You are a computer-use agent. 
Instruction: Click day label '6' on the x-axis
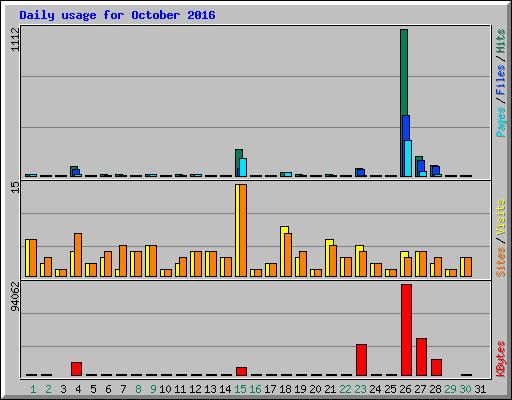click(108, 389)
